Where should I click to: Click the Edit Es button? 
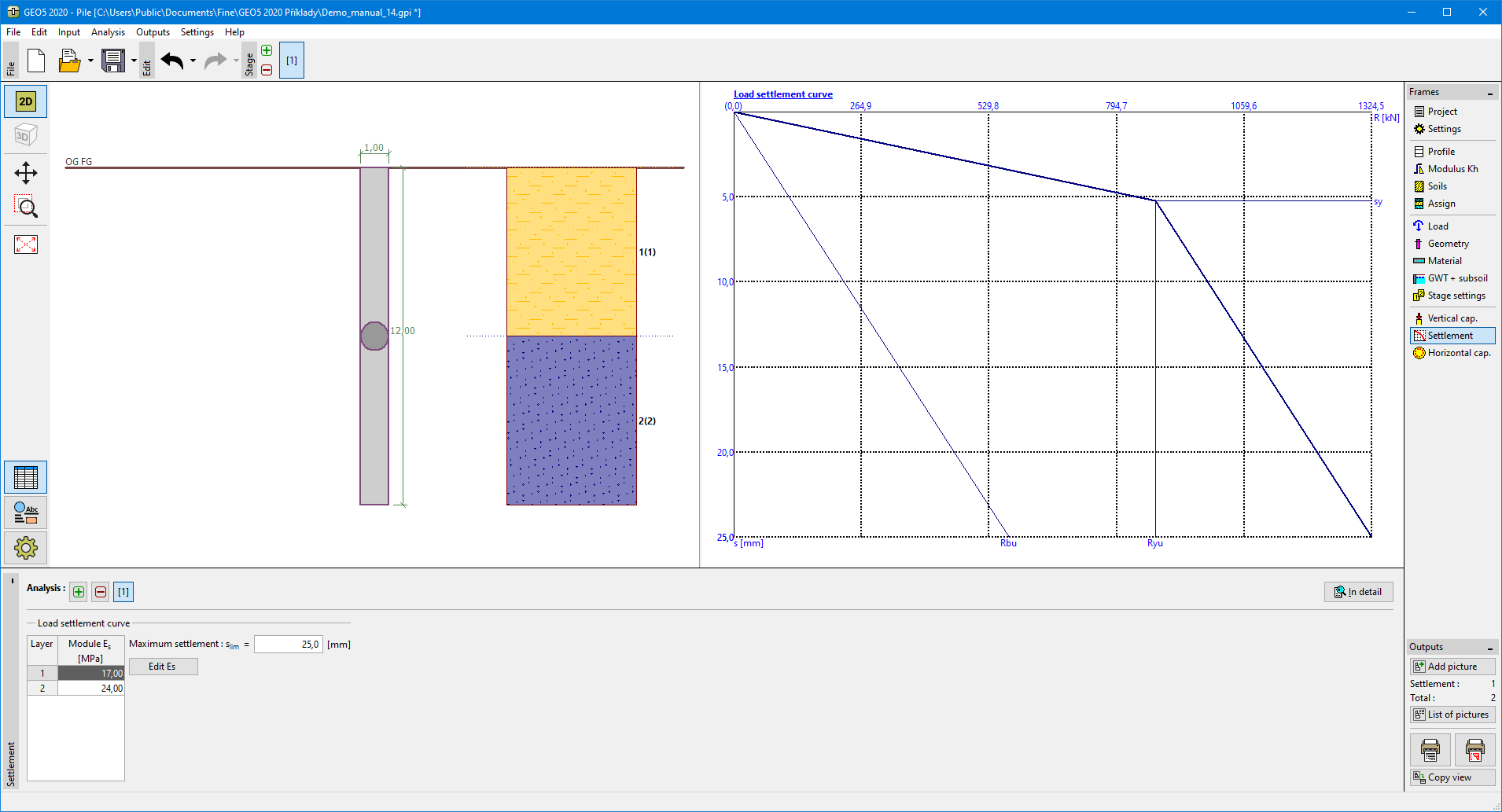tap(163, 667)
